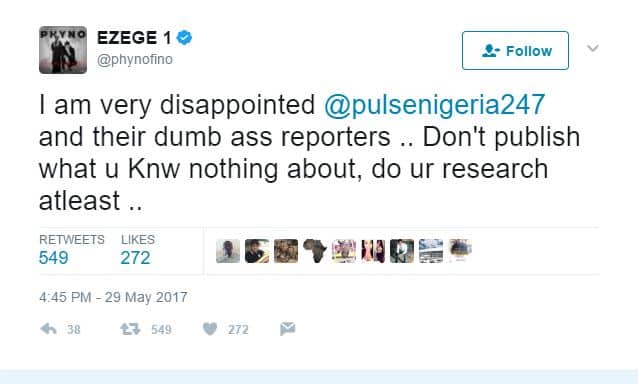Click the Africa map liker avatar
Viewport: 638px width, 384px height.
[315, 251]
